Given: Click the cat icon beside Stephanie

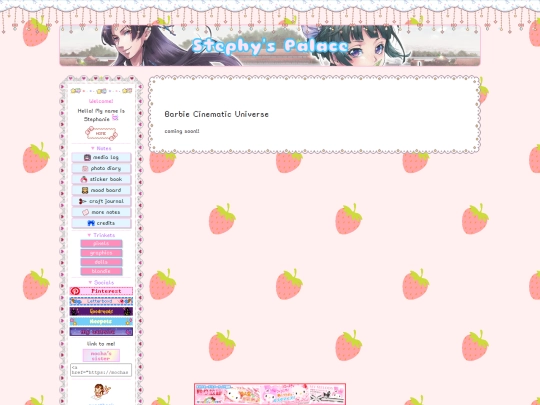Looking at the screenshot, I should pos(115,118).
